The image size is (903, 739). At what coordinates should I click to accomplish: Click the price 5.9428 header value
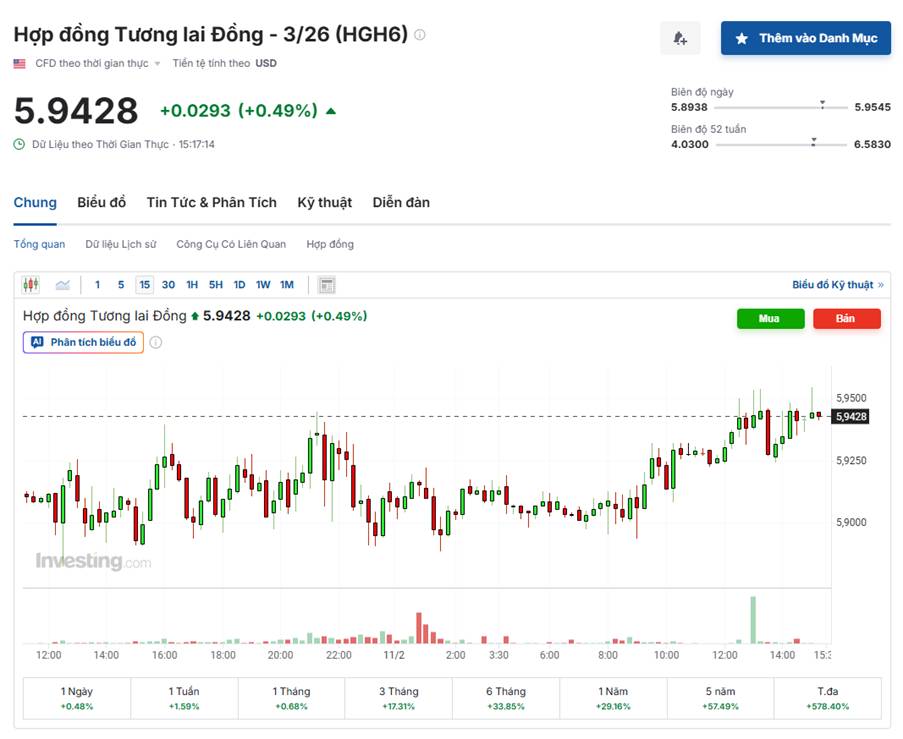[76, 111]
